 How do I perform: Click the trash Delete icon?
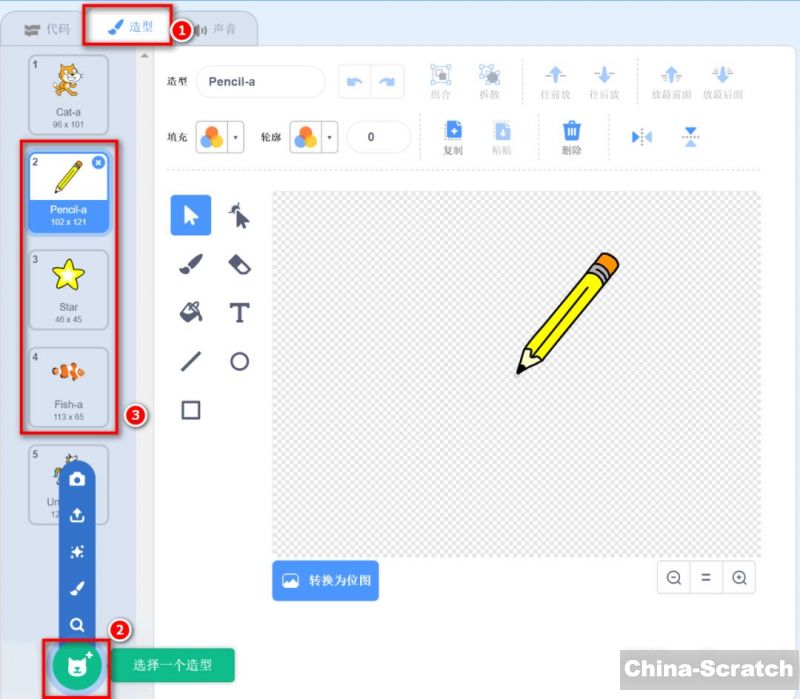click(x=571, y=136)
